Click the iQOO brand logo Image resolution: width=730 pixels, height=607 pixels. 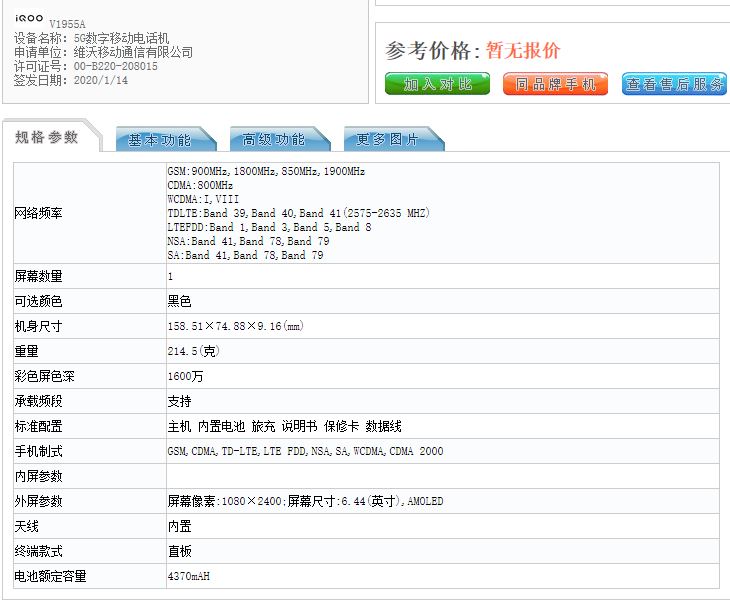[x=29, y=18]
